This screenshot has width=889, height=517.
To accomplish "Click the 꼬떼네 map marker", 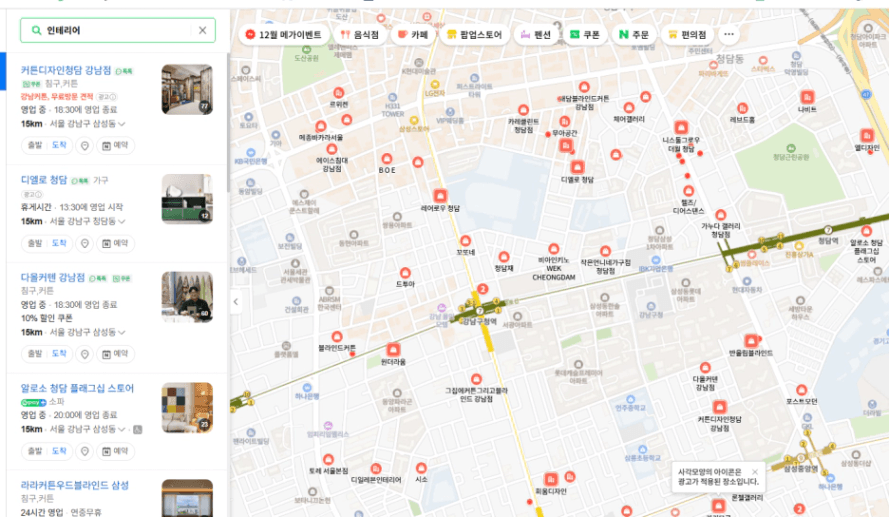I will click(x=465, y=241).
